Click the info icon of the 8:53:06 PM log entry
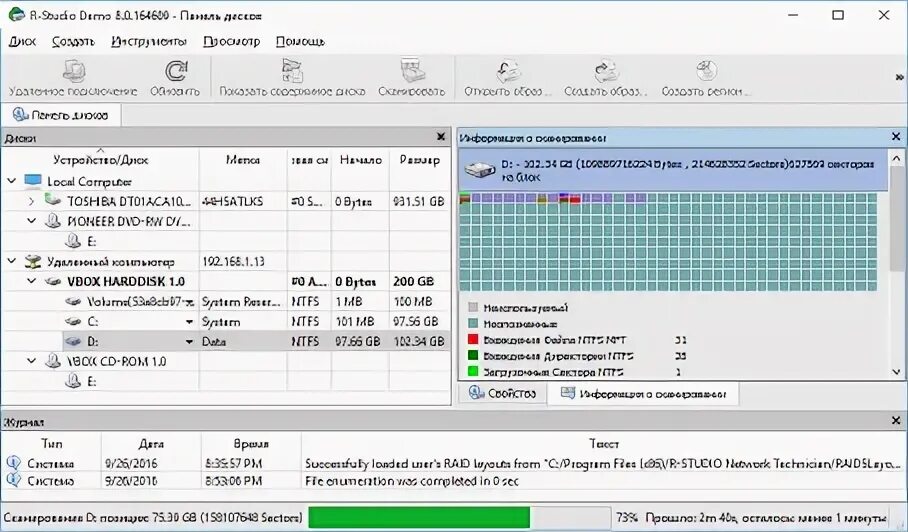 coord(13,480)
